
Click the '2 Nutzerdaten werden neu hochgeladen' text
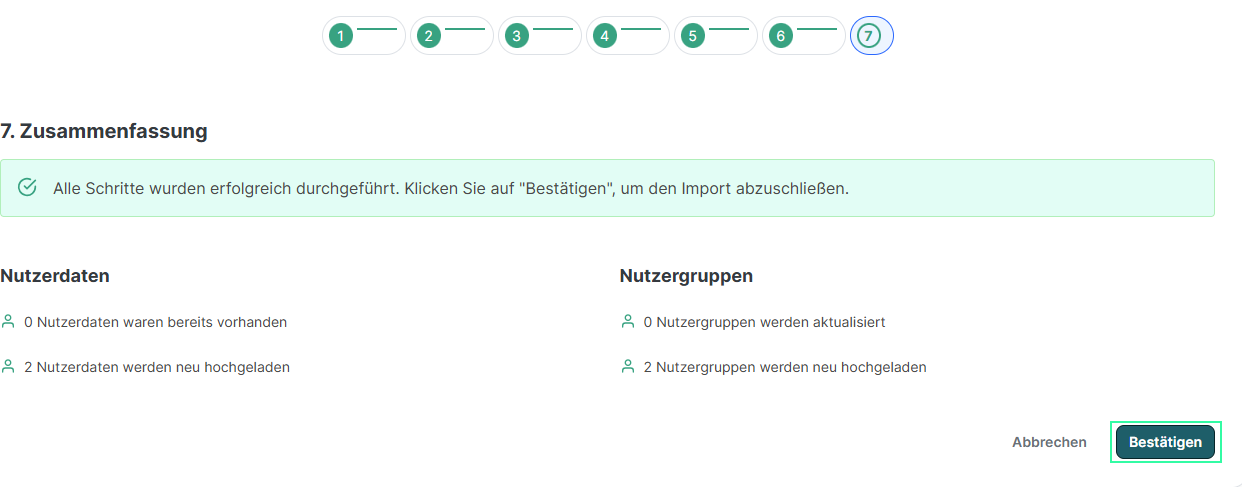point(157,367)
